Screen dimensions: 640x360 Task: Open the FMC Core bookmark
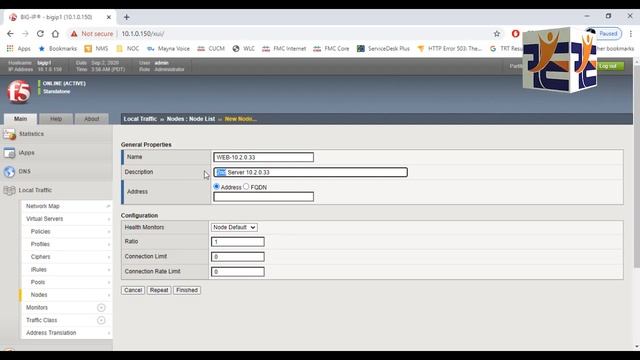point(331,49)
